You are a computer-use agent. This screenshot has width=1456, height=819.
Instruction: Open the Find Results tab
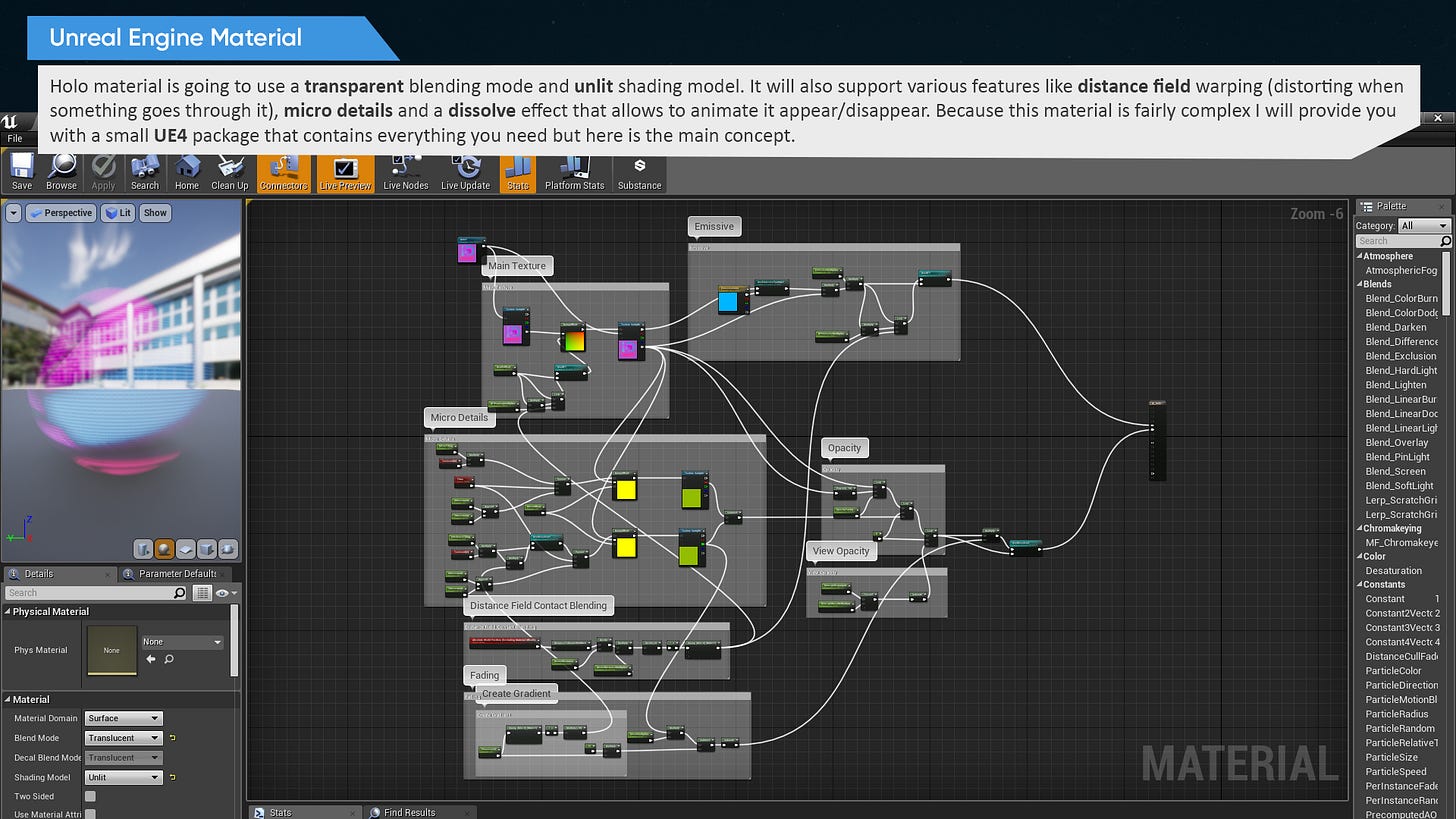(x=408, y=812)
